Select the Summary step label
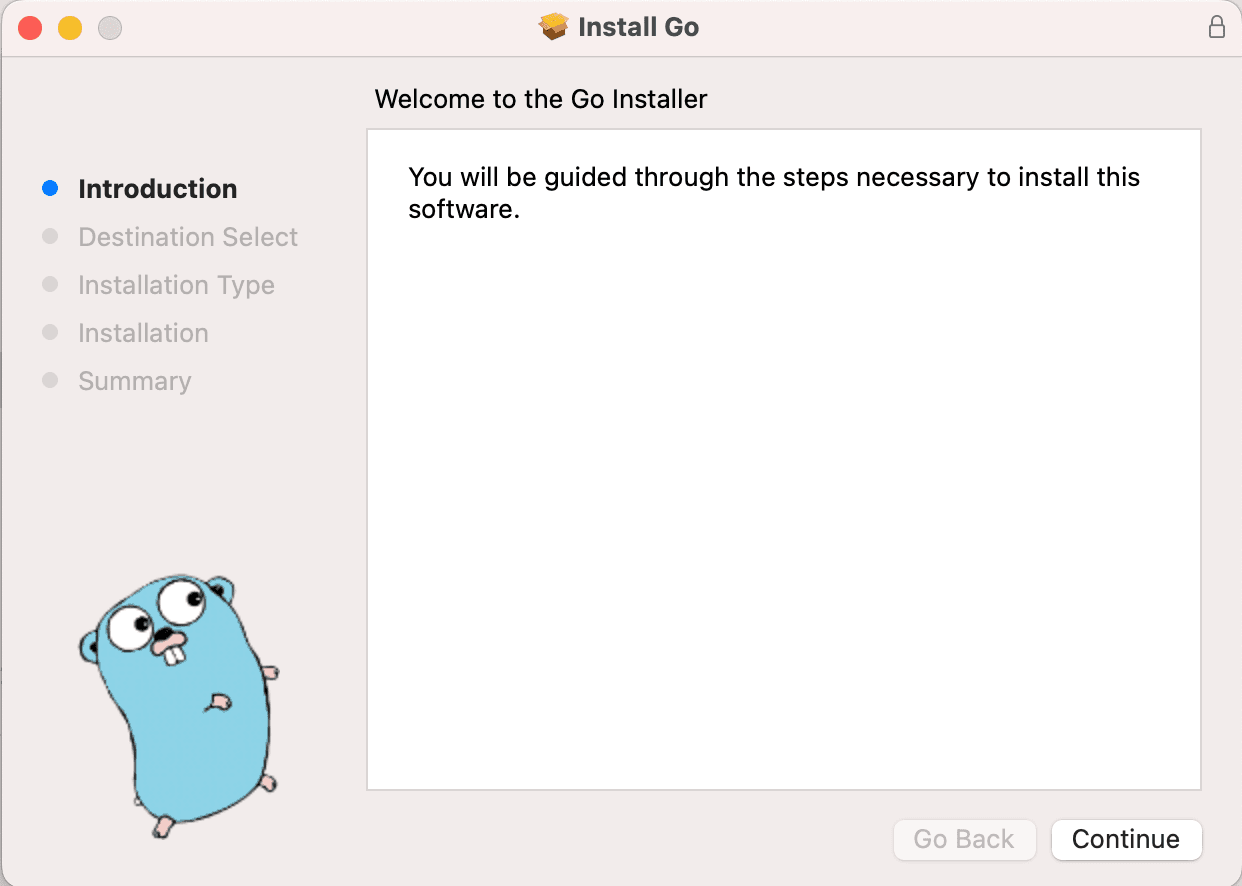The image size is (1242, 886). click(134, 381)
